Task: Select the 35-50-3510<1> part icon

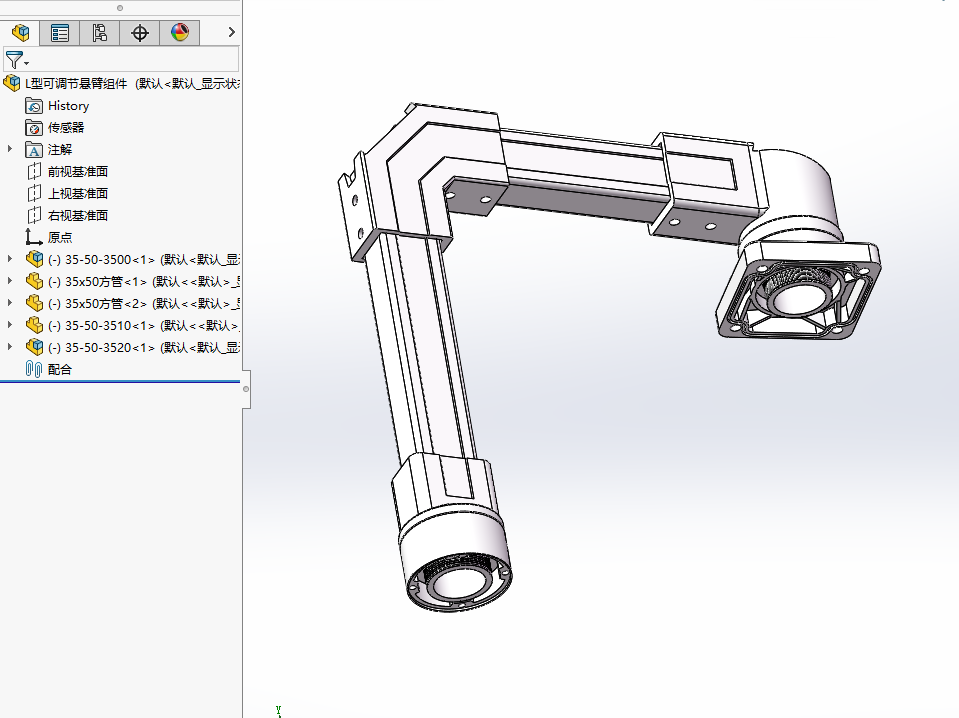Action: coord(35,325)
